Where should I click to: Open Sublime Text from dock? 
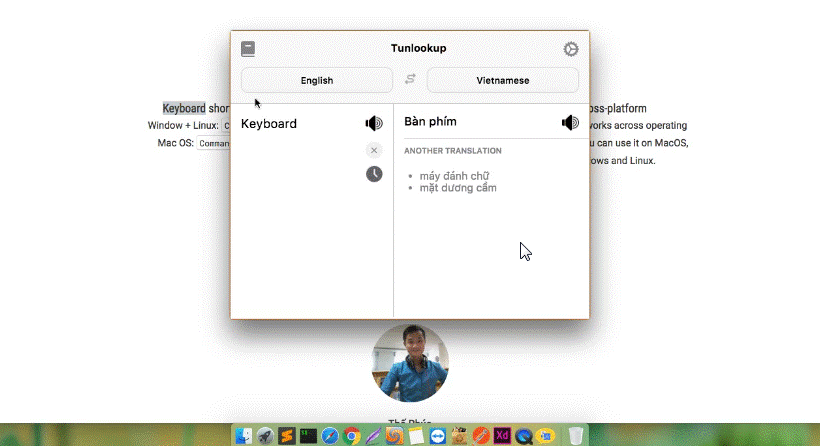click(x=287, y=436)
